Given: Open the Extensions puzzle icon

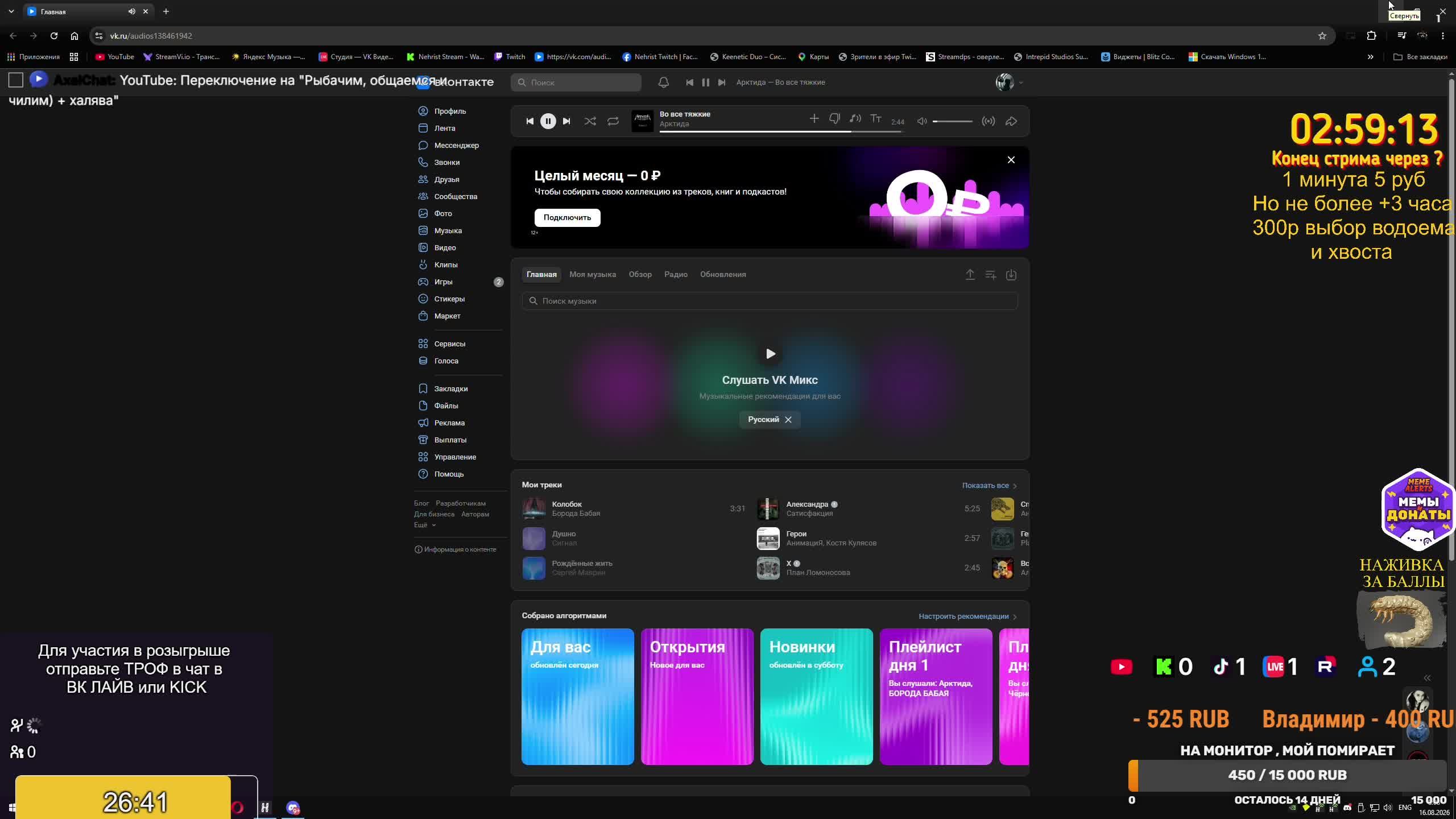Looking at the screenshot, I should click(x=1371, y=36).
